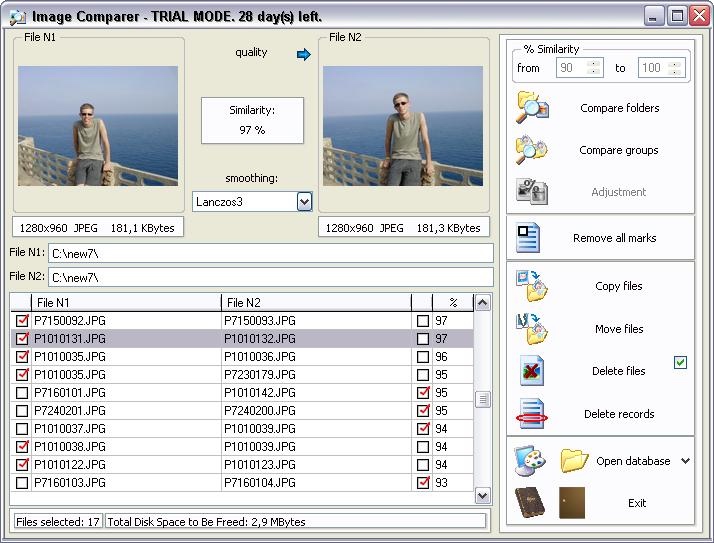Click 181,1 KBytes file info box

coord(98,227)
